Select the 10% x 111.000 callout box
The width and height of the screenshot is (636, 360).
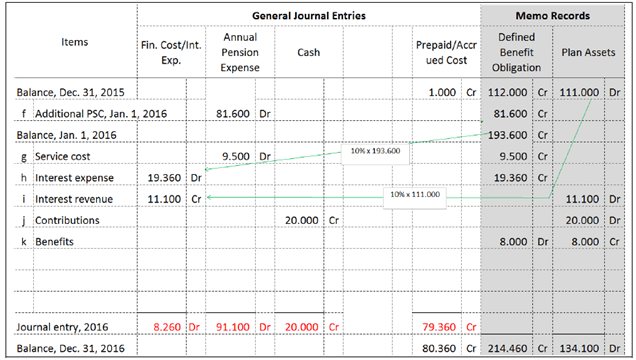pos(415,198)
